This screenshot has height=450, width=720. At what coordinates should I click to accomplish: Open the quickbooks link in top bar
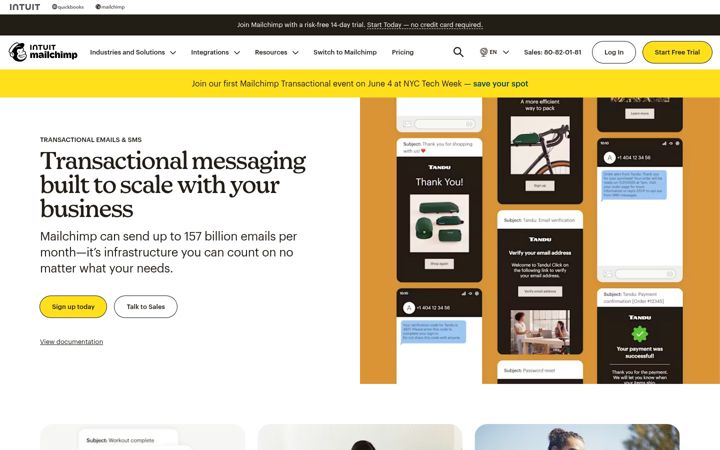[x=68, y=7]
